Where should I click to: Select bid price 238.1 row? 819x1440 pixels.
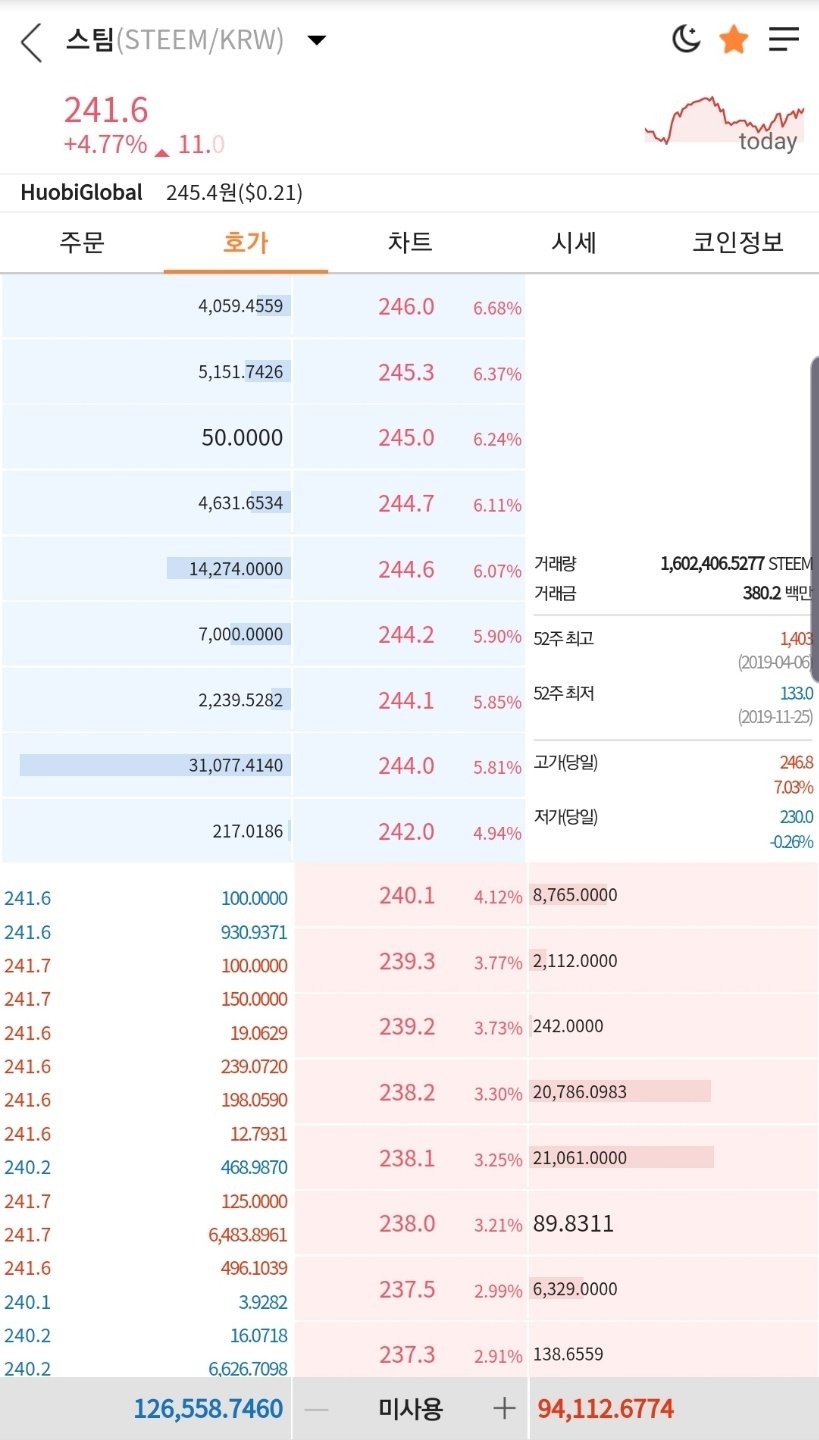point(407,1158)
